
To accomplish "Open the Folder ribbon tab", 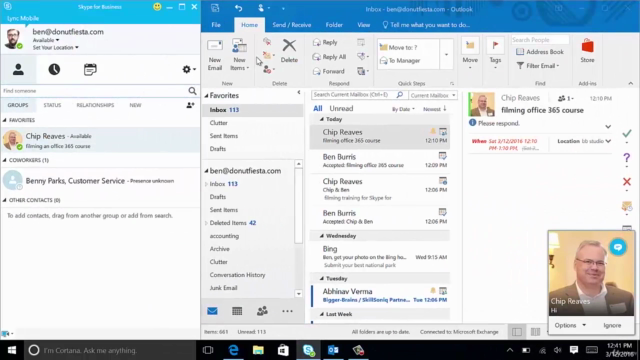I will 334,25.
